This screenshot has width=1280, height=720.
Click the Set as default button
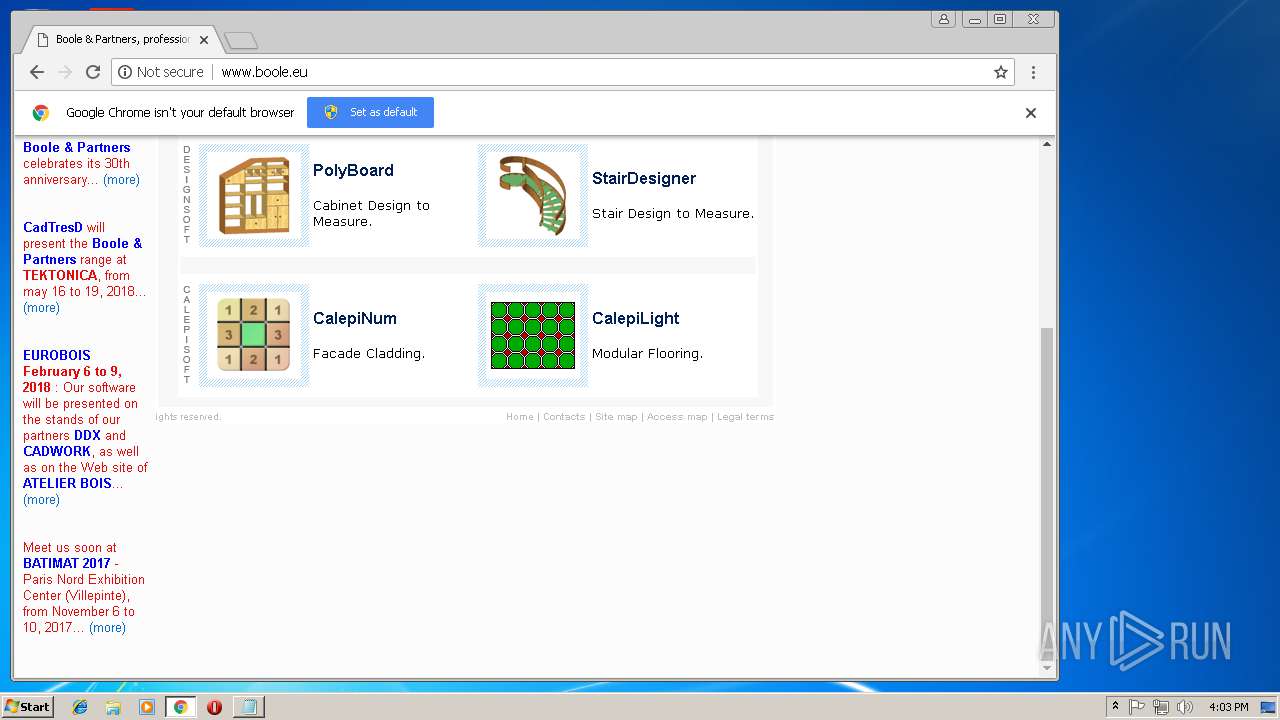point(370,112)
